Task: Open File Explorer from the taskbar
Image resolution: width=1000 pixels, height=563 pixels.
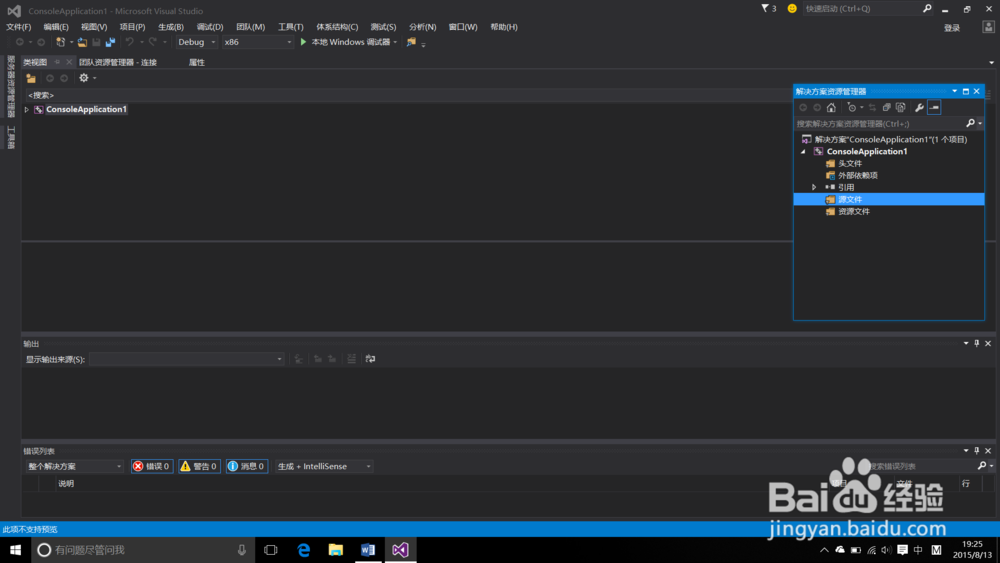Action: pos(335,550)
